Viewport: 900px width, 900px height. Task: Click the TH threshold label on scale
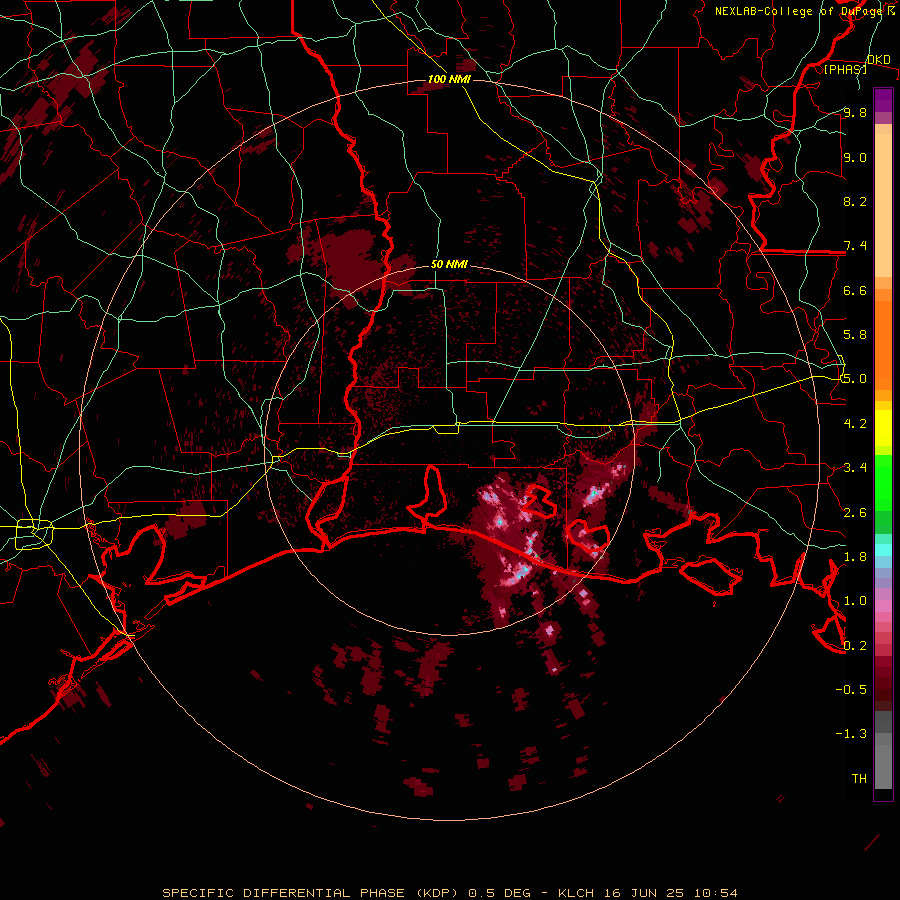coord(859,778)
